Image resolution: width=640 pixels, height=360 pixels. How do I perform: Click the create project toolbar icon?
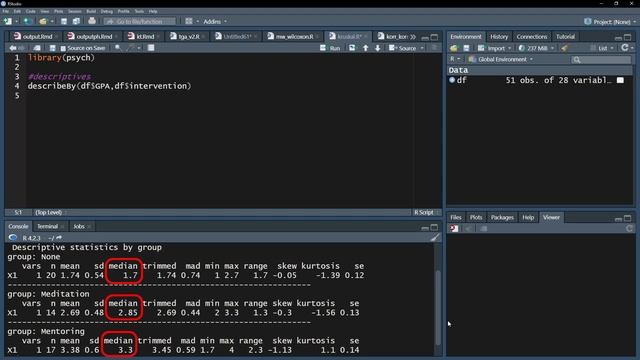27,21
